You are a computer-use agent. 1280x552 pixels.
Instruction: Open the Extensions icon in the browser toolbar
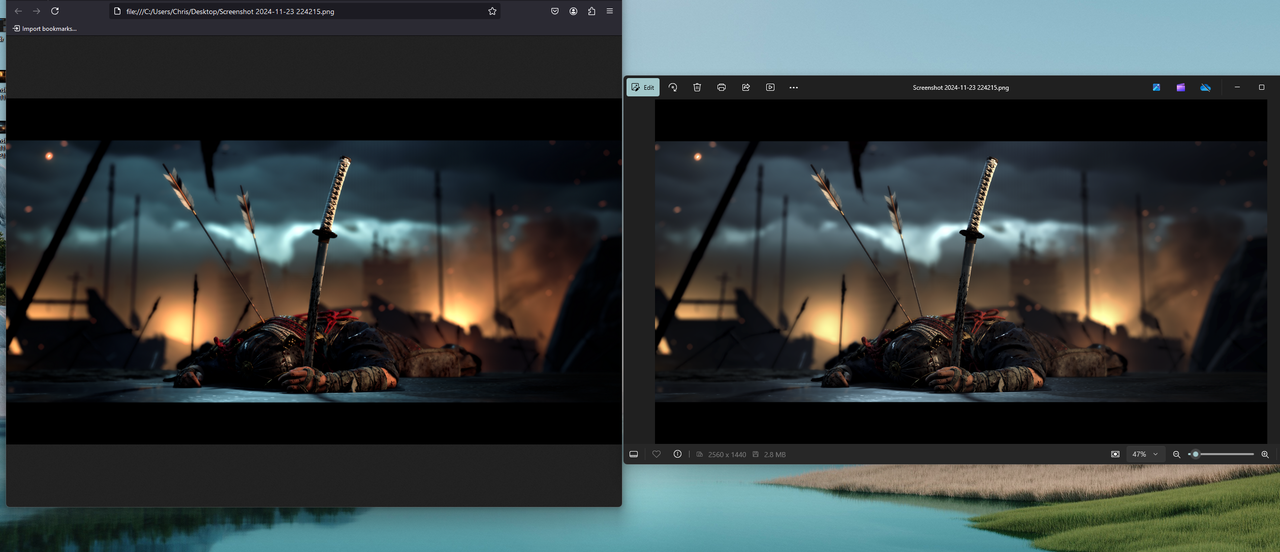pos(591,11)
